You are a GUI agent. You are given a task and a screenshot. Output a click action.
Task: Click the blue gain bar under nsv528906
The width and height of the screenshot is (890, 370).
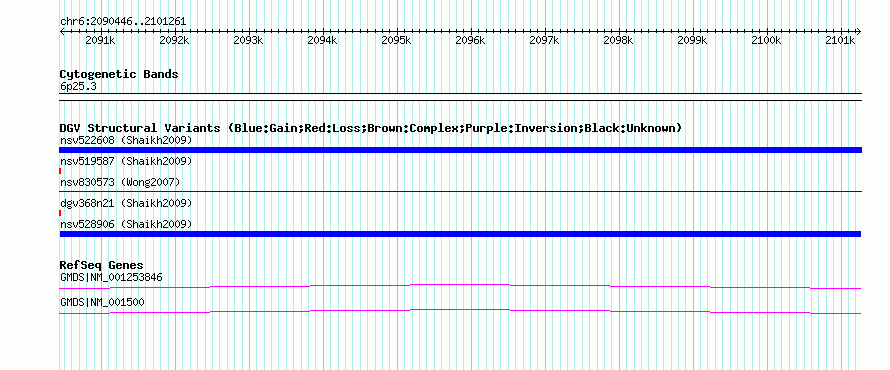[460, 234]
